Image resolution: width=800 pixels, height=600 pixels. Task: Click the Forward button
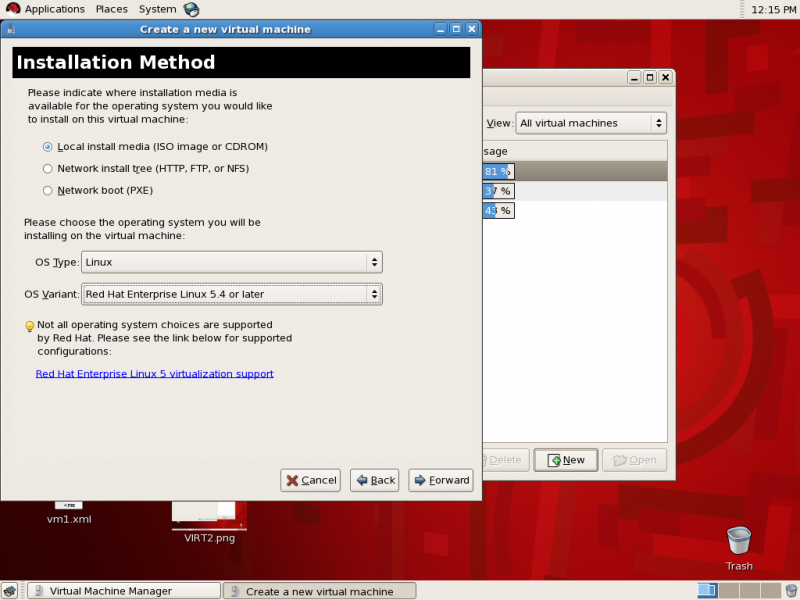(x=441, y=480)
